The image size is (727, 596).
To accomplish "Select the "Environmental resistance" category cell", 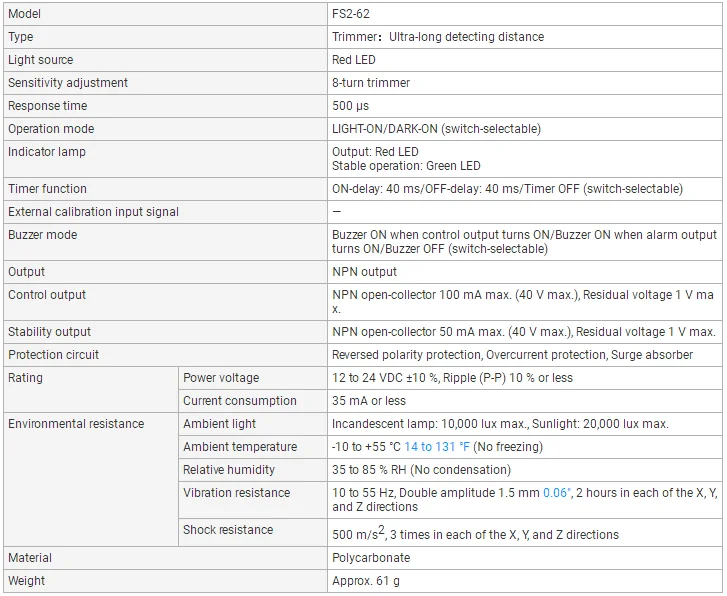I will click(76, 424).
